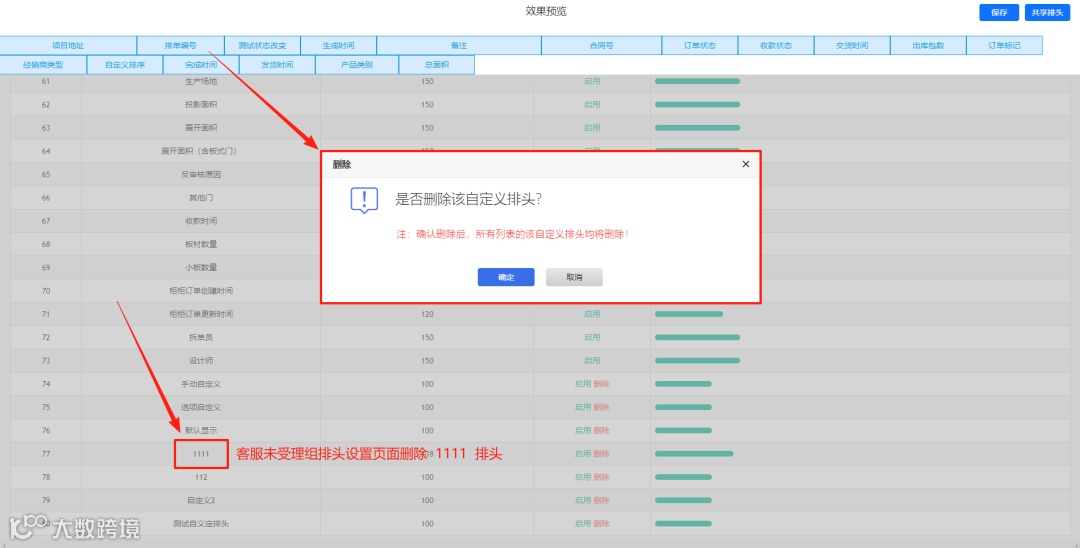Select the 经销商类型 column header
Screen dimensions: 1080x548
[x=43, y=65]
